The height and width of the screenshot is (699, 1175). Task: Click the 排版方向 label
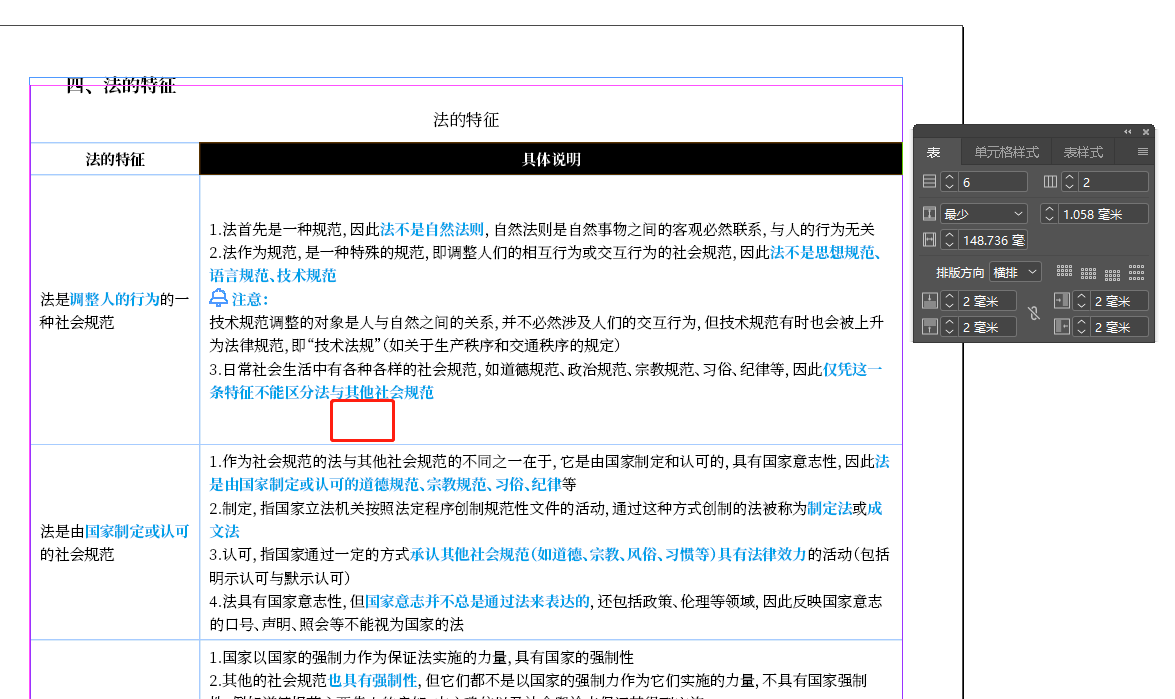click(960, 273)
